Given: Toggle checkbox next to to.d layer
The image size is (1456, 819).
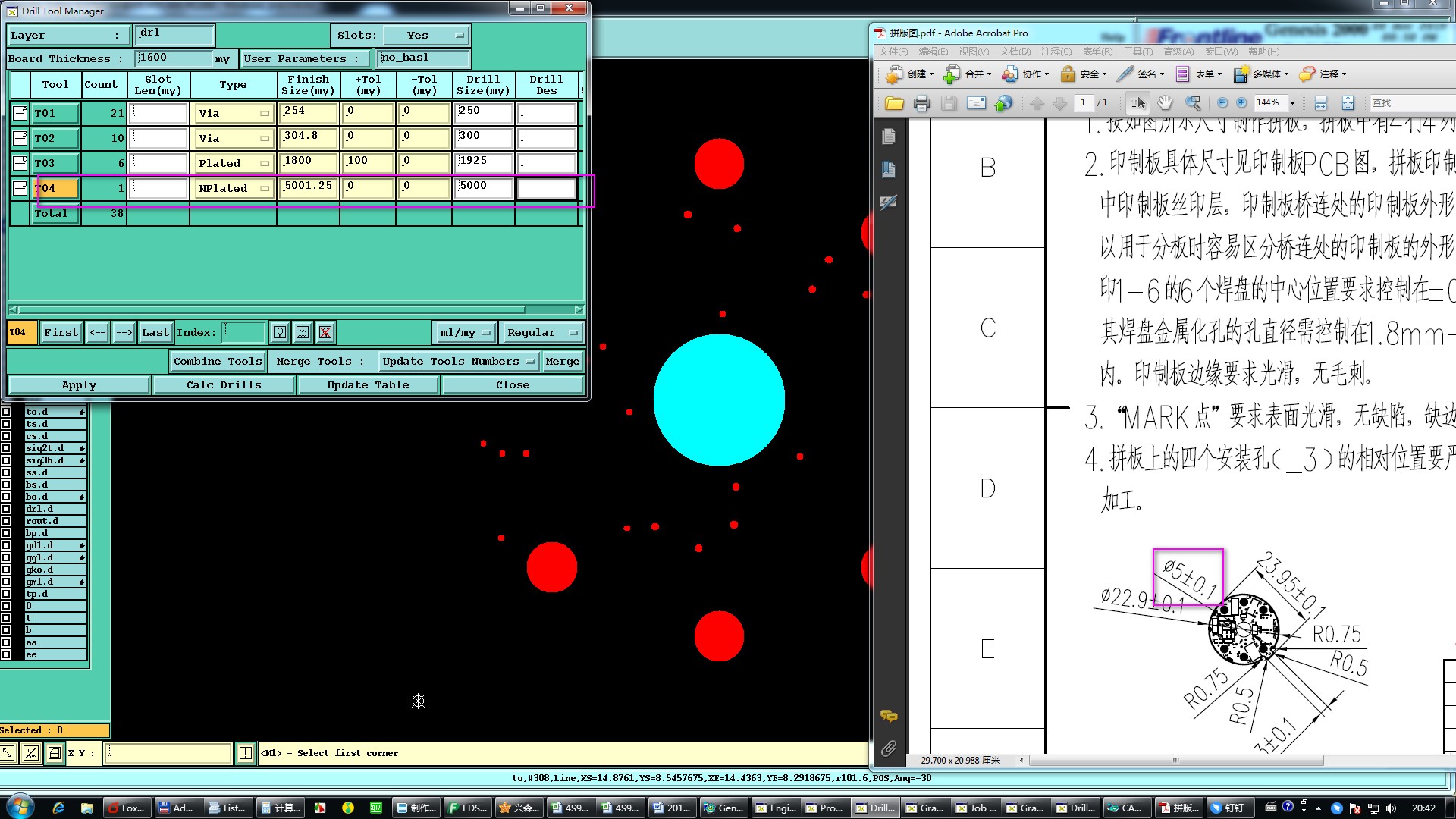Looking at the screenshot, I should pos(7,412).
